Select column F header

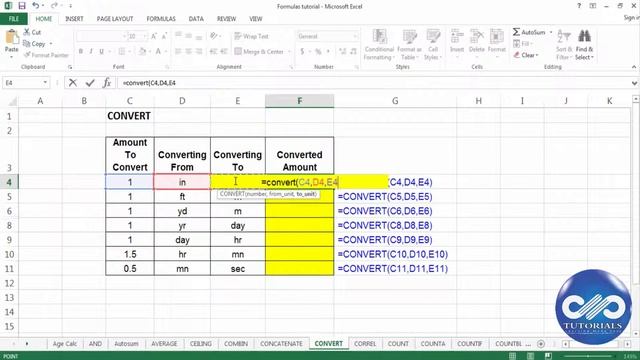click(x=299, y=101)
